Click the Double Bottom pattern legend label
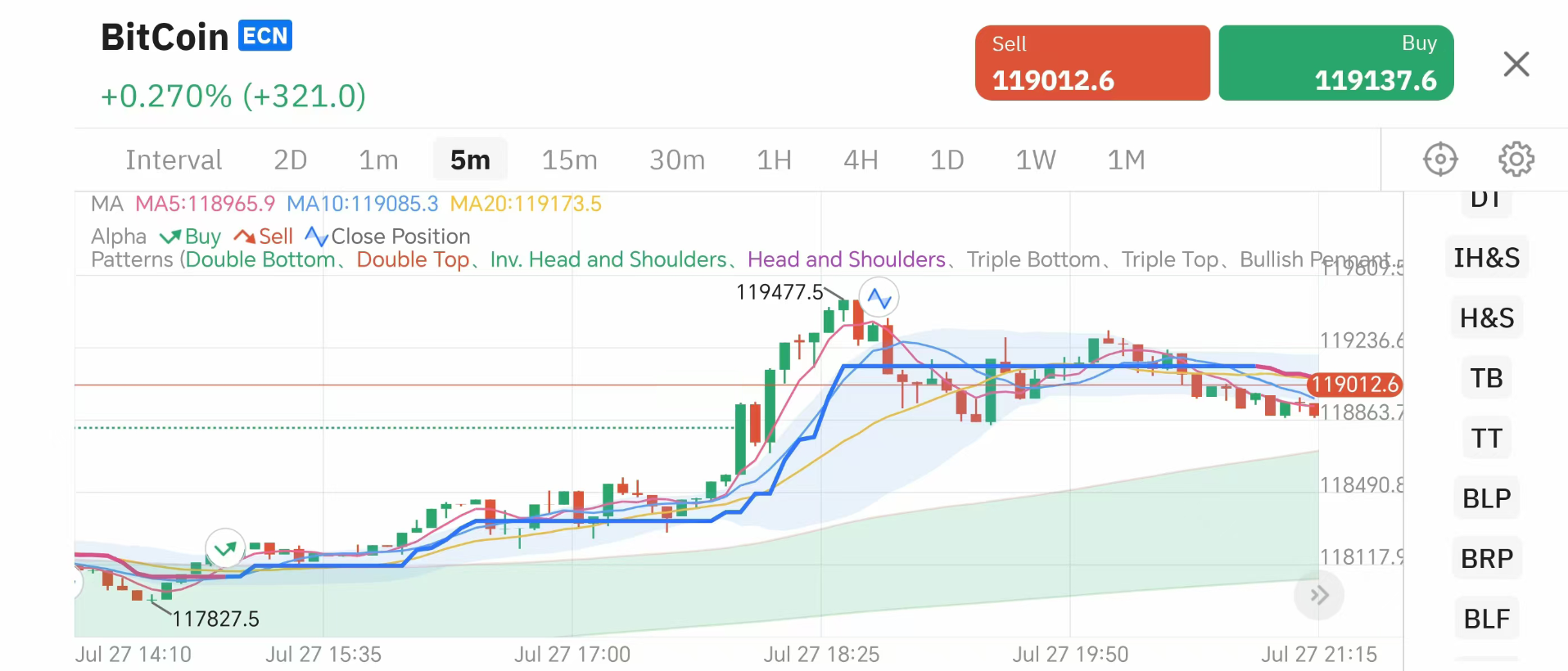This screenshot has height=671, width=1568. coord(261,259)
